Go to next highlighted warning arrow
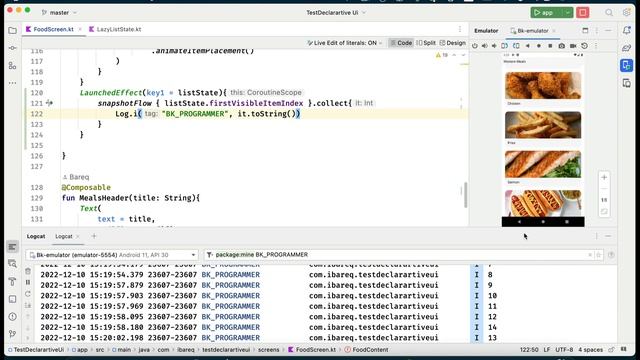640x360 pixels. click(463, 55)
